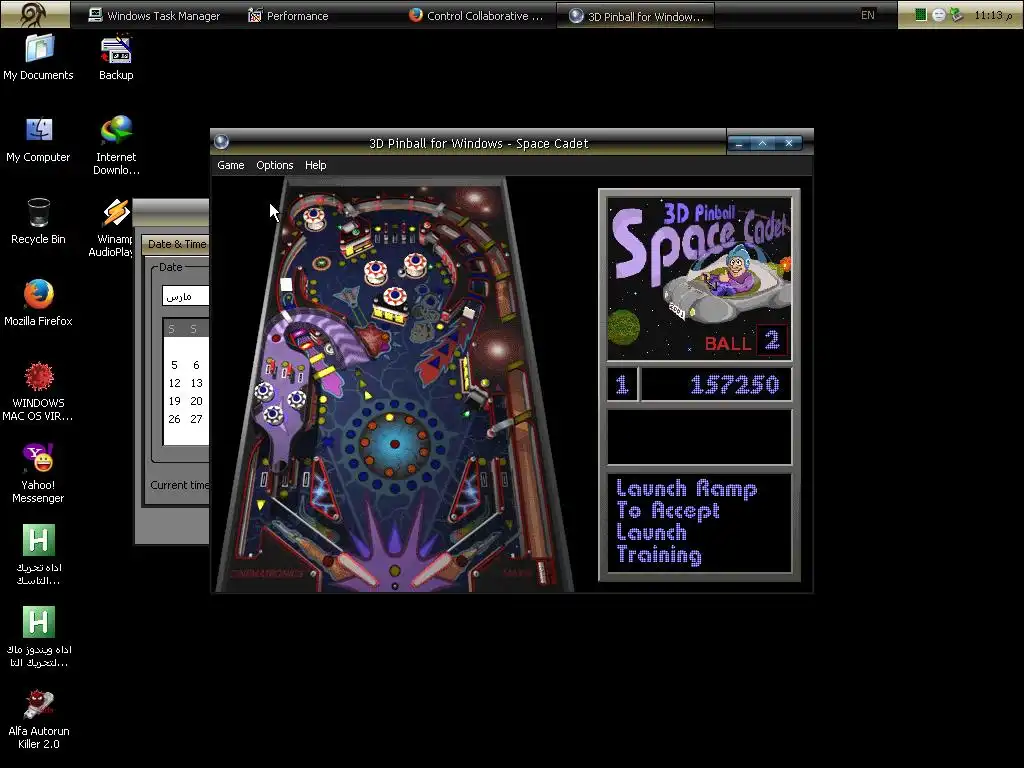Select the upper green H tool icon
Viewport: 1024px width, 768px height.
tap(39, 555)
